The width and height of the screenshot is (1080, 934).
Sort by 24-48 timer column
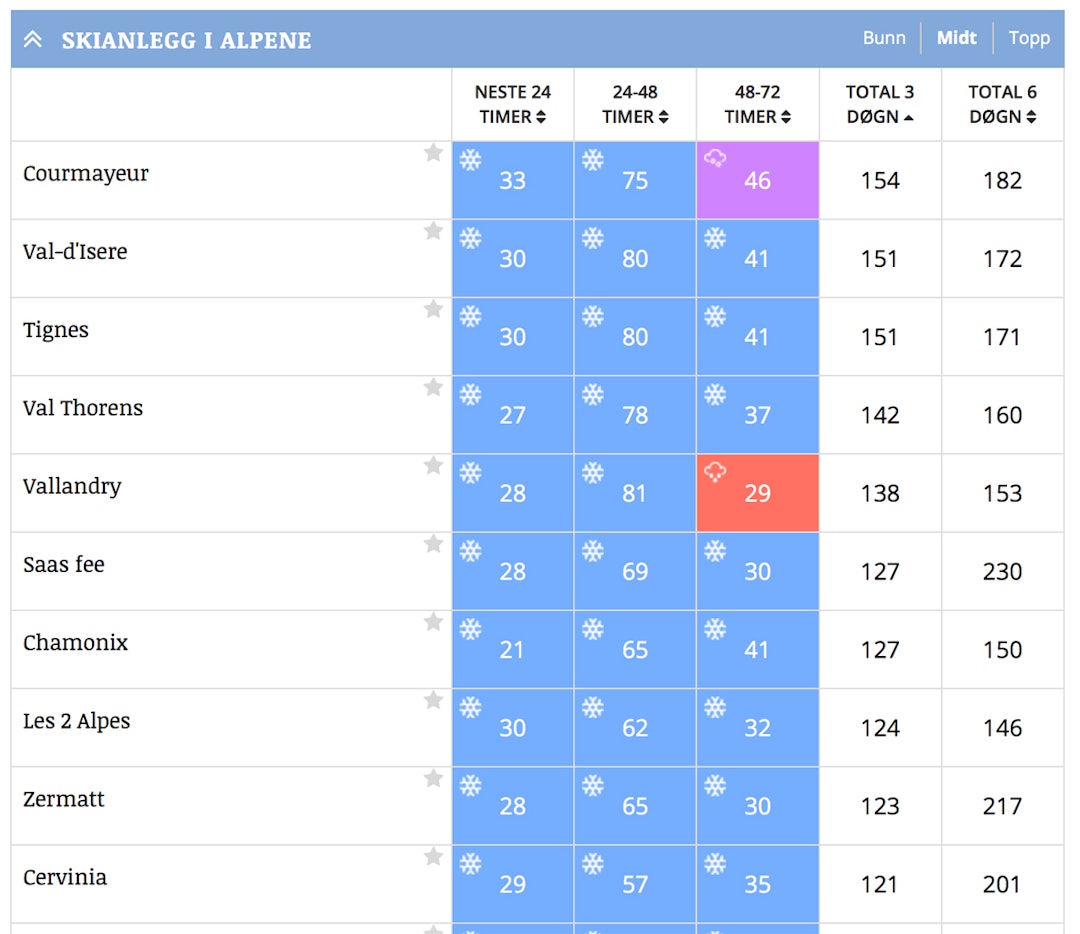[x=635, y=105]
